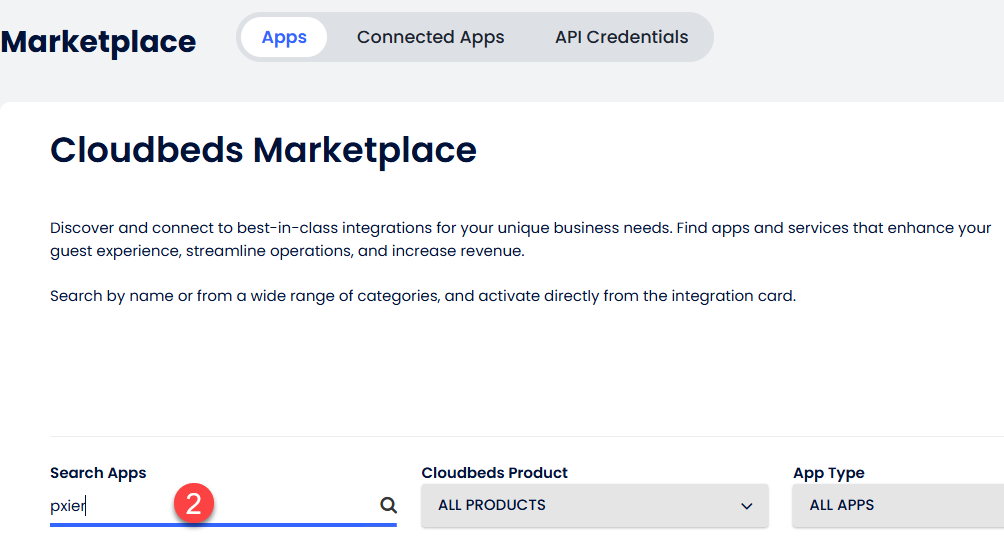Click the chevron arrow in ALL PRODUCTS
This screenshot has width=1004, height=545.
point(746,506)
